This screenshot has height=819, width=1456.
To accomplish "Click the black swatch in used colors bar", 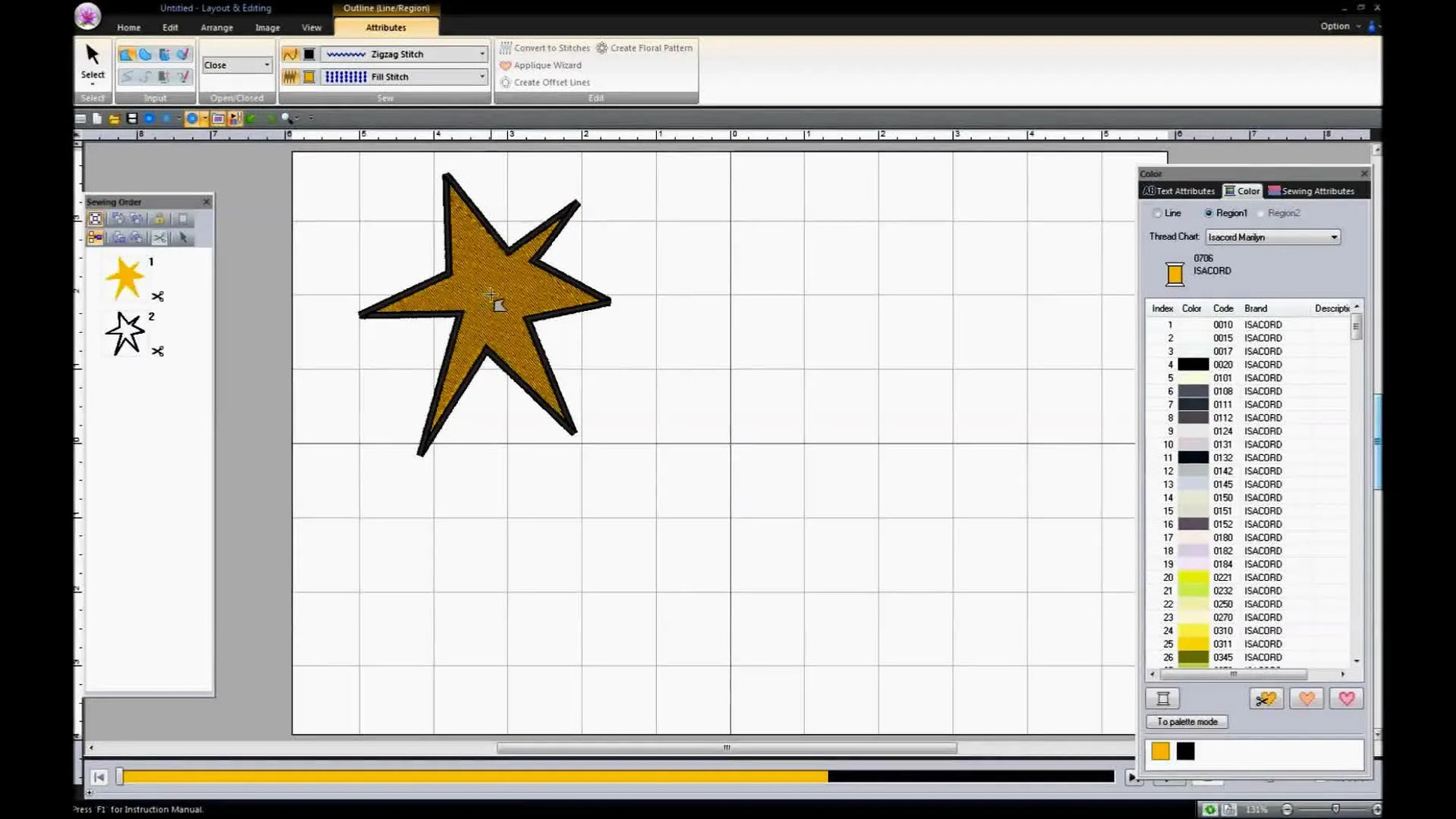I will pos(1185,751).
